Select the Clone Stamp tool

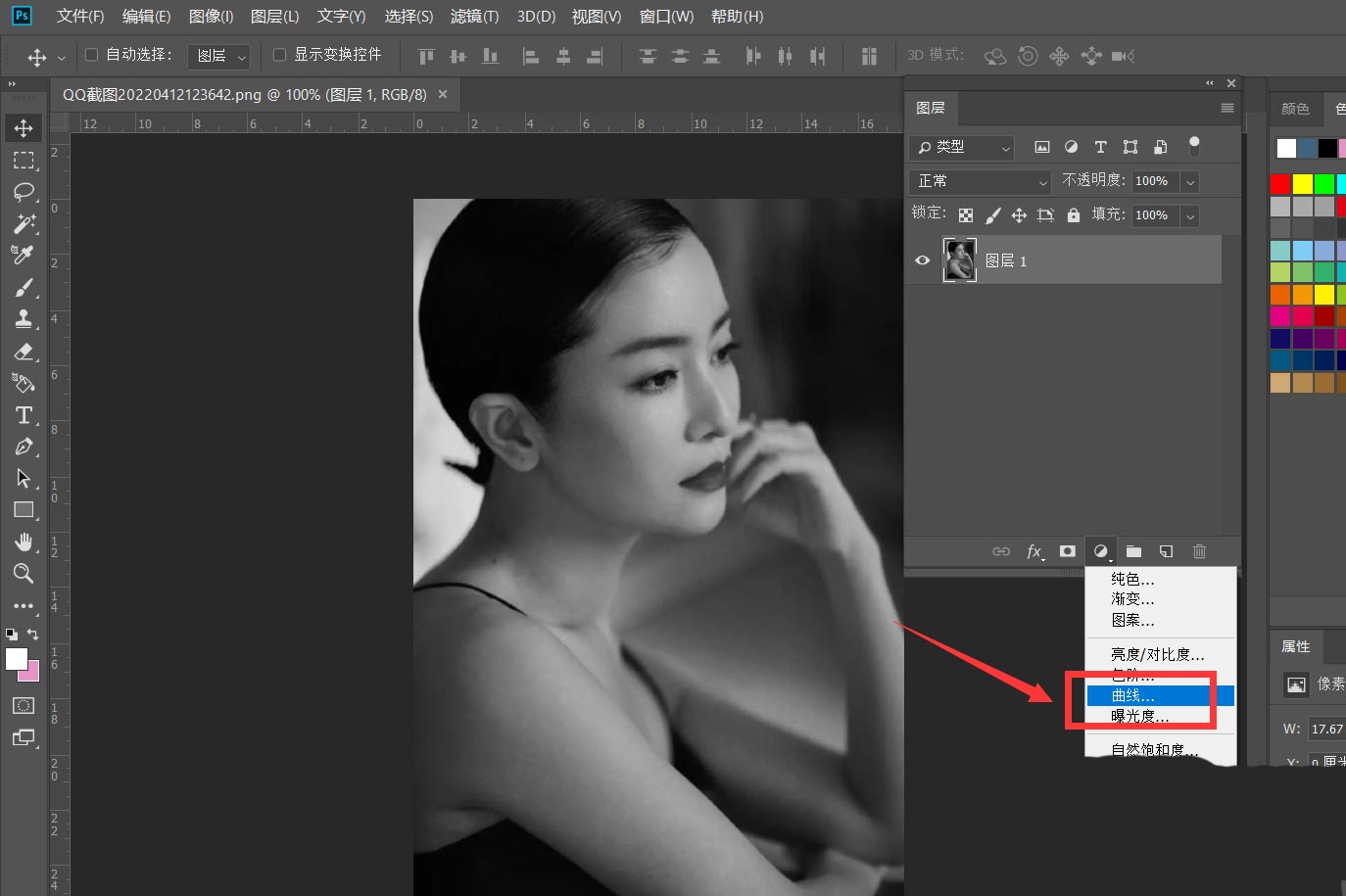[x=24, y=319]
